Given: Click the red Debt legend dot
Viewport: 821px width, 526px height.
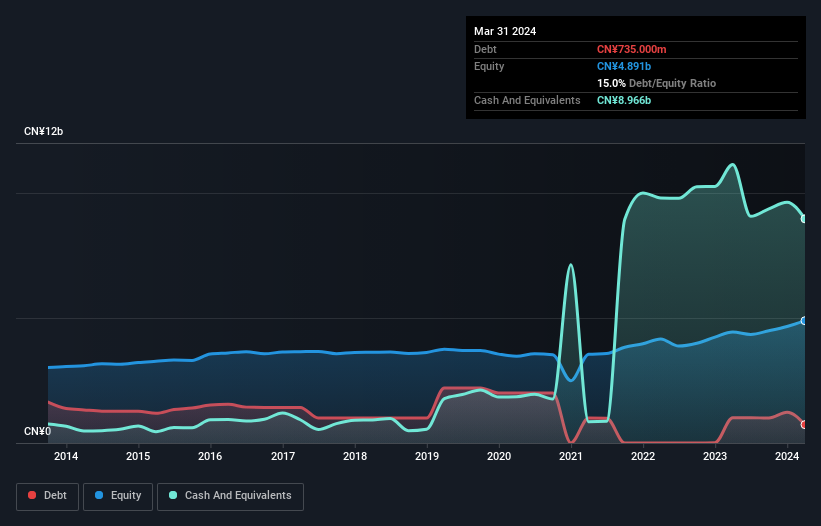Looking at the screenshot, I should [32, 495].
